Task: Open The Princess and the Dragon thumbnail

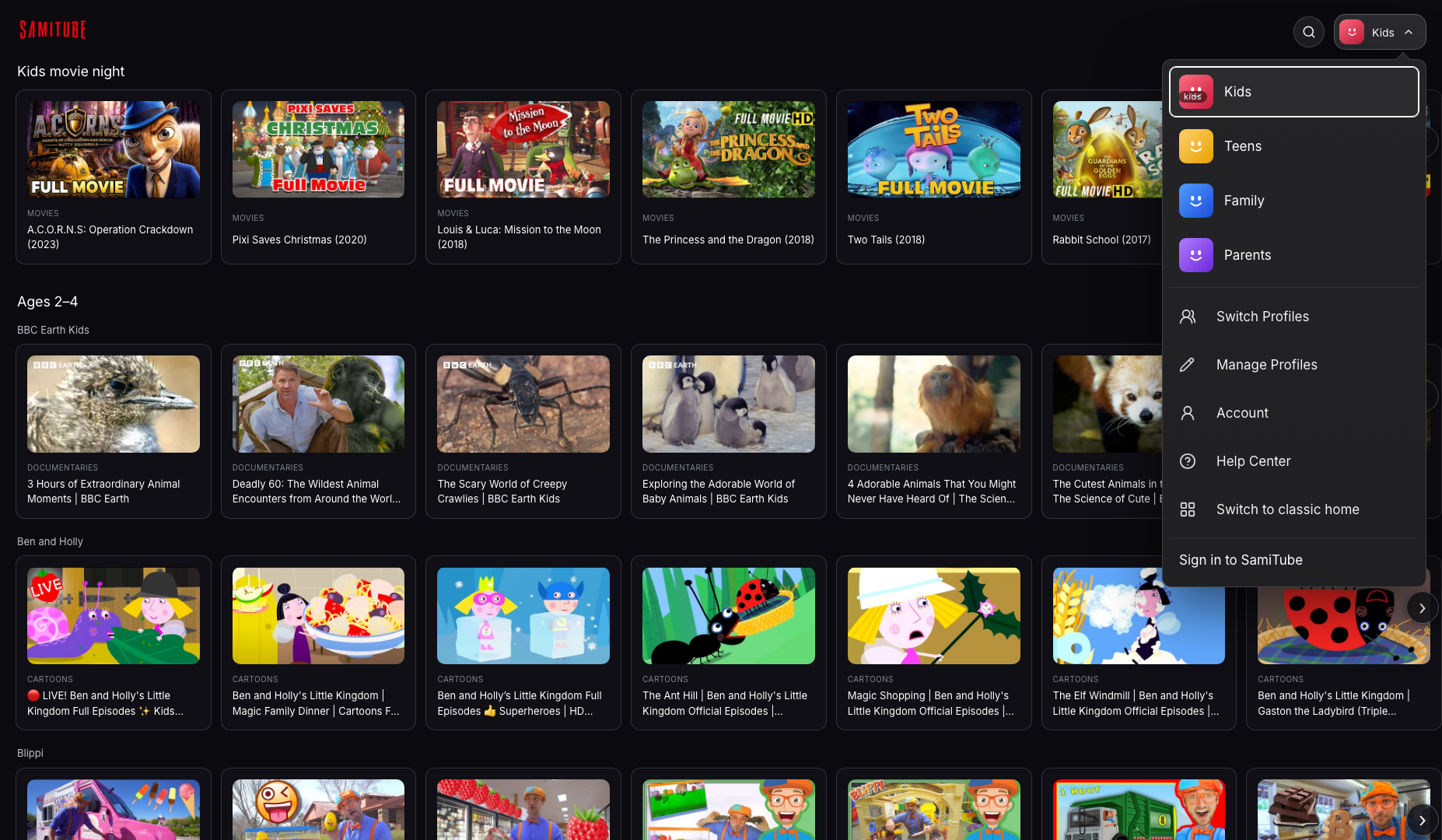Action: point(729,149)
